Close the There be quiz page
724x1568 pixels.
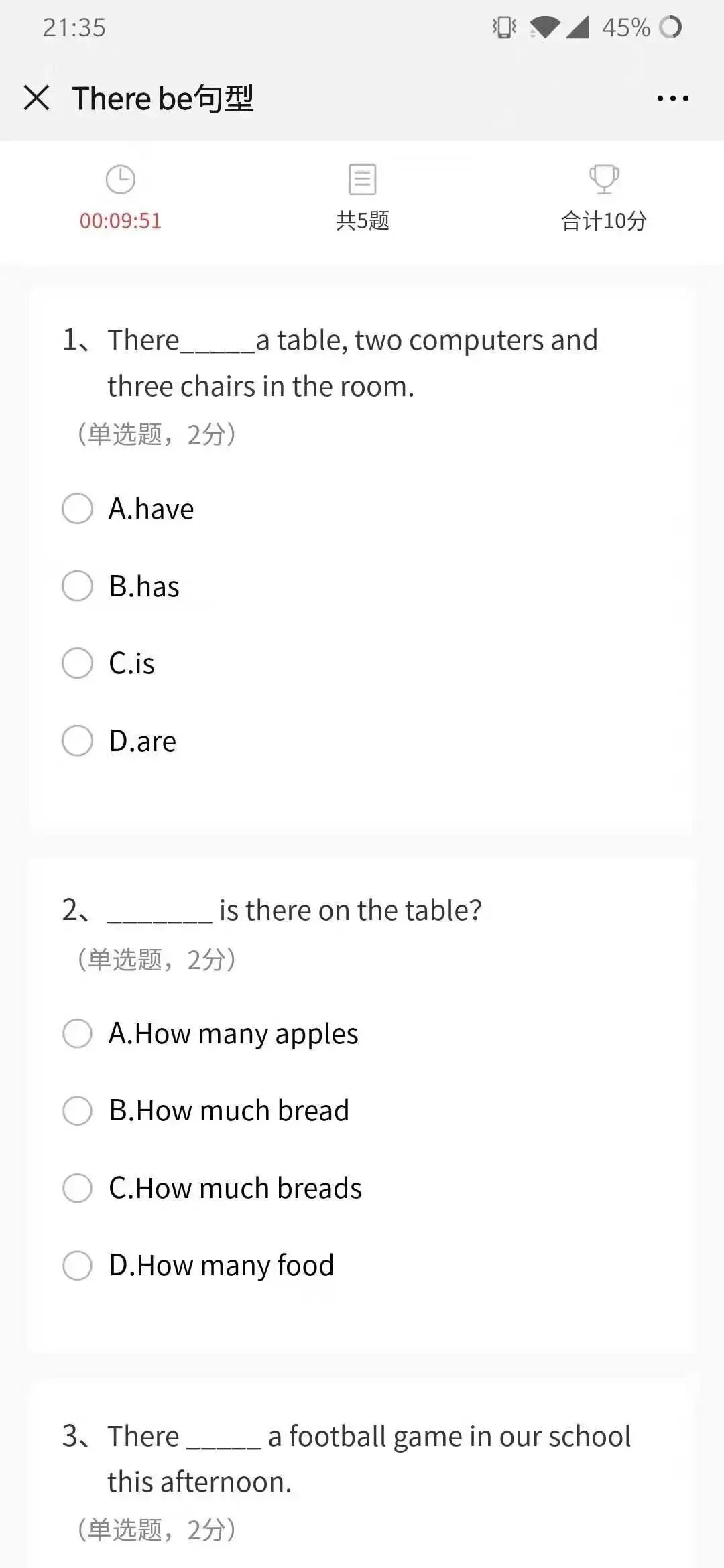click(x=36, y=98)
